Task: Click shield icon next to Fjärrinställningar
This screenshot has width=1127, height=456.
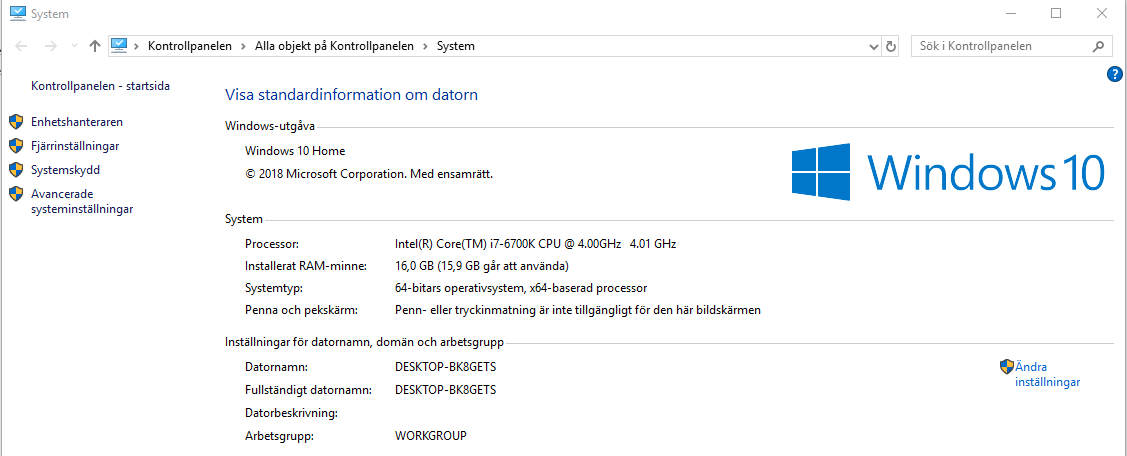Action: click(16, 146)
